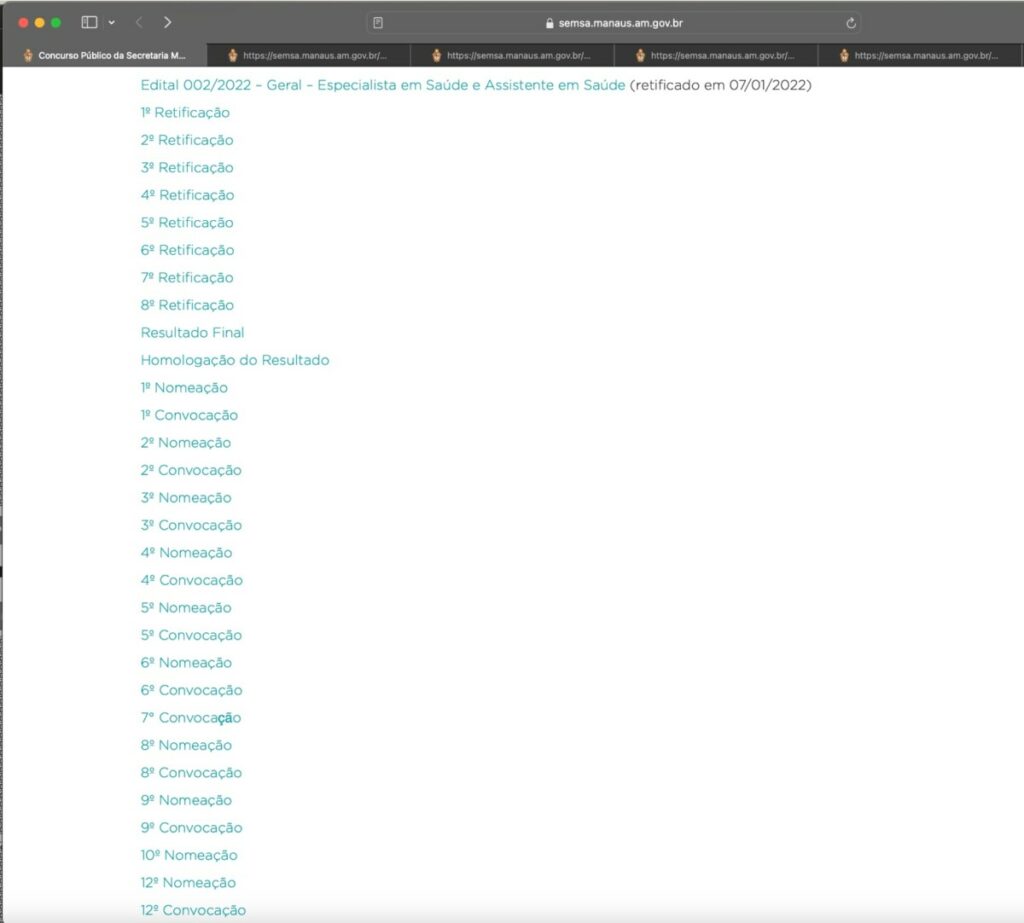Screen dimensions: 1024x923
Task: Open the 7ª Convocação link
Action: pyautogui.click(x=191, y=717)
